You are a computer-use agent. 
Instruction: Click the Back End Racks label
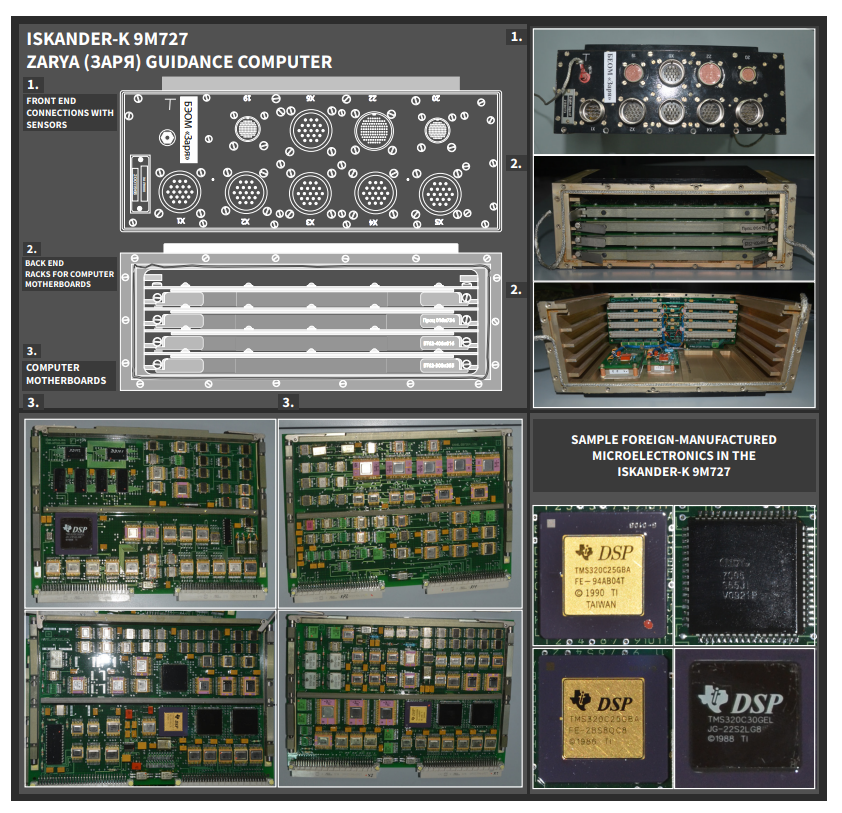click(x=70, y=273)
